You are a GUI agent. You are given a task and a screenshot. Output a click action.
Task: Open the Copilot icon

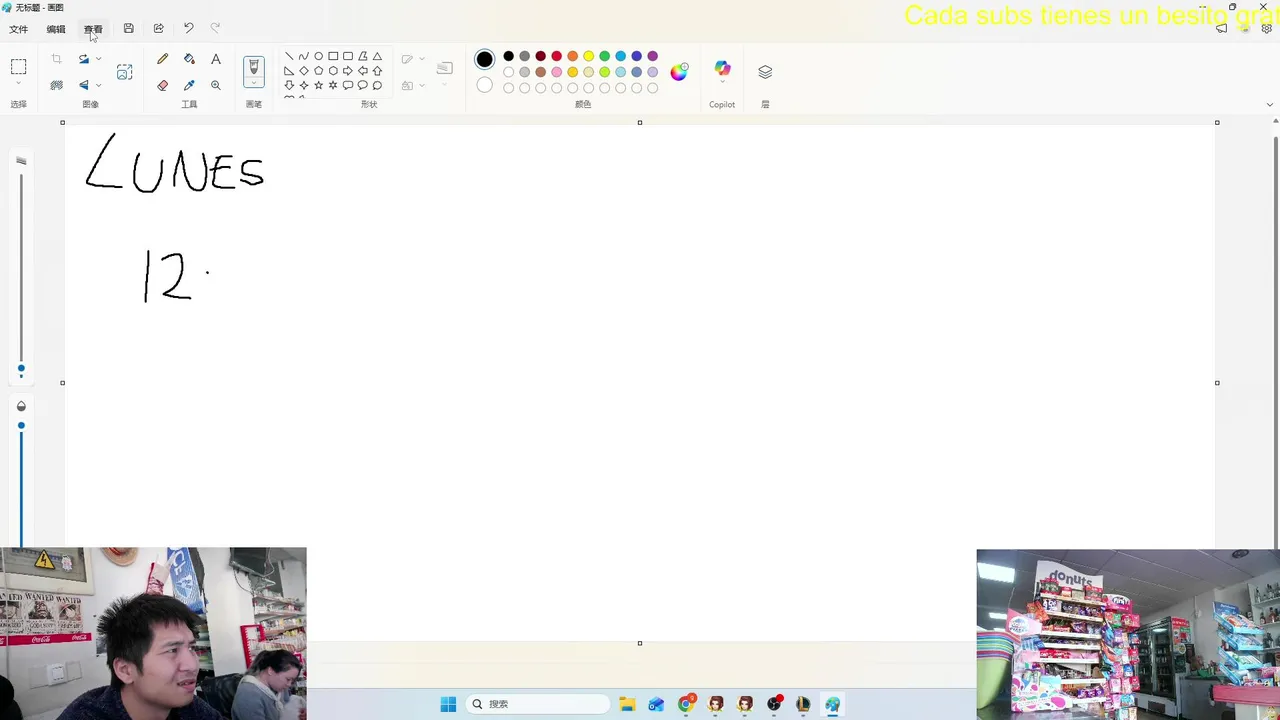(722, 68)
